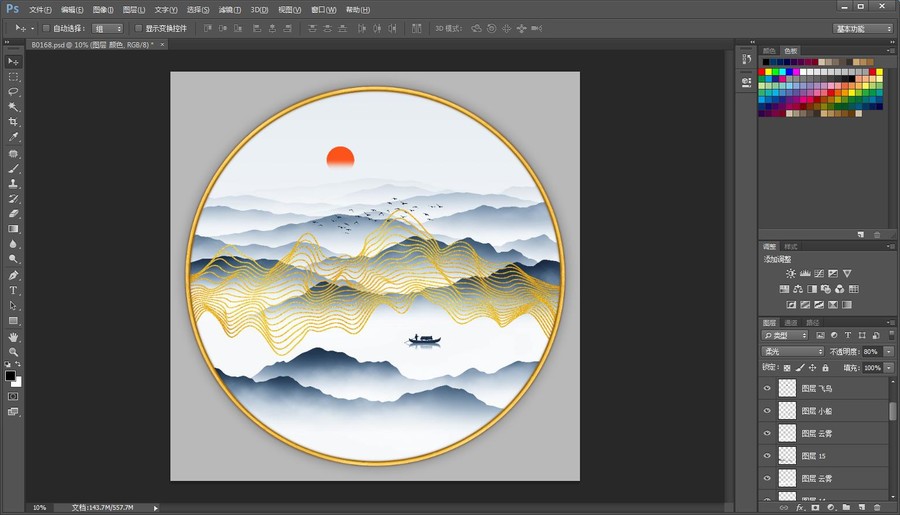Open the 基本功能 workspace dropdown

pos(863,29)
